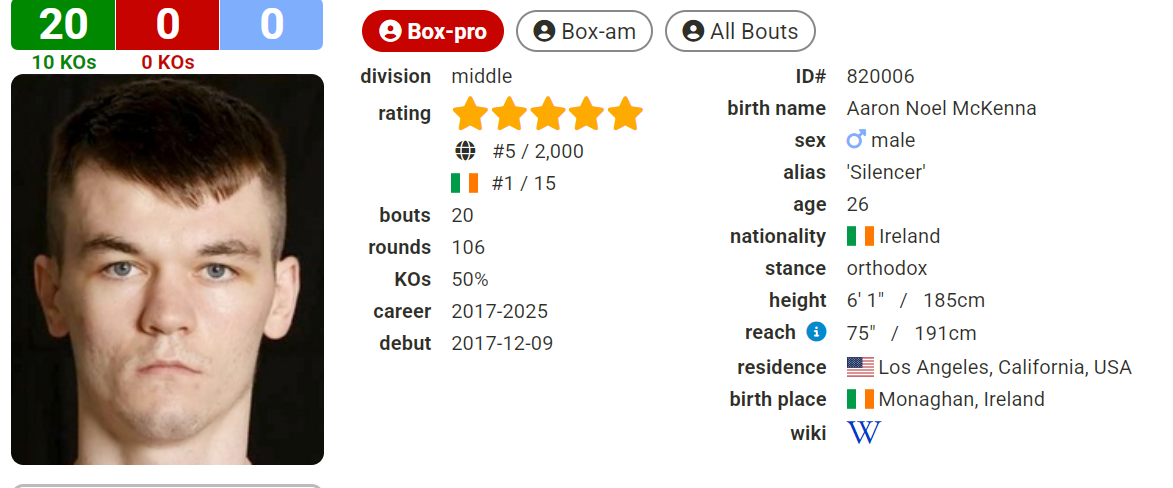The height and width of the screenshot is (488, 1173).
Task: Show the All Bouts tab
Action: (x=740, y=31)
